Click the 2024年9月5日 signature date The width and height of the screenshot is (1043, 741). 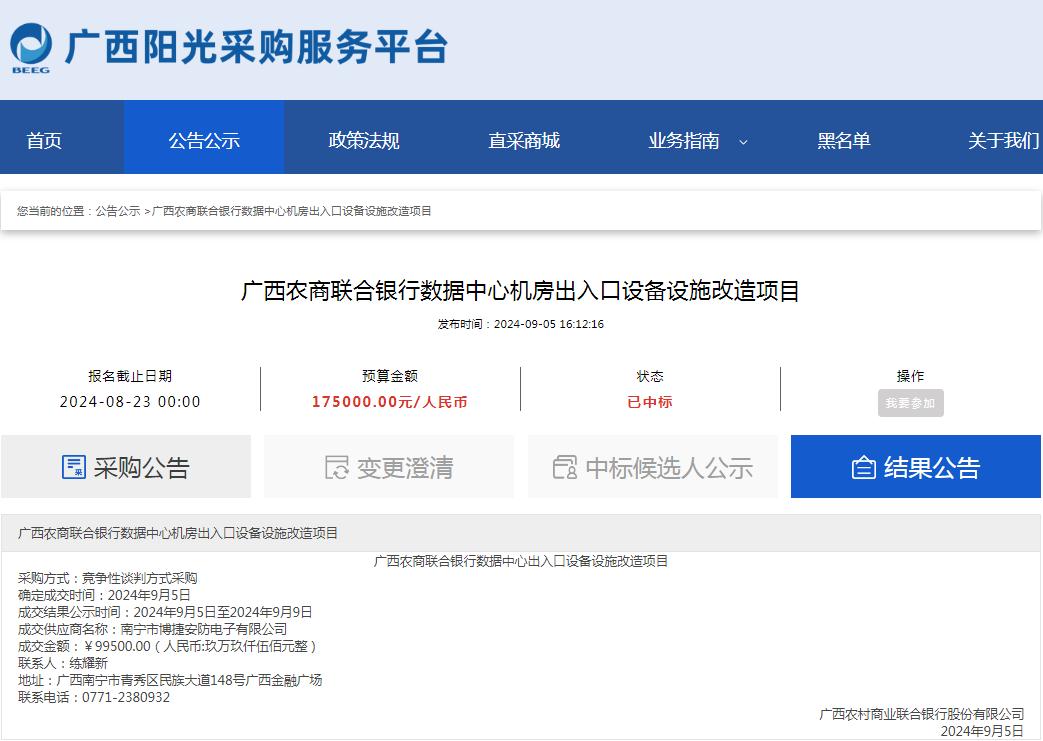982,732
